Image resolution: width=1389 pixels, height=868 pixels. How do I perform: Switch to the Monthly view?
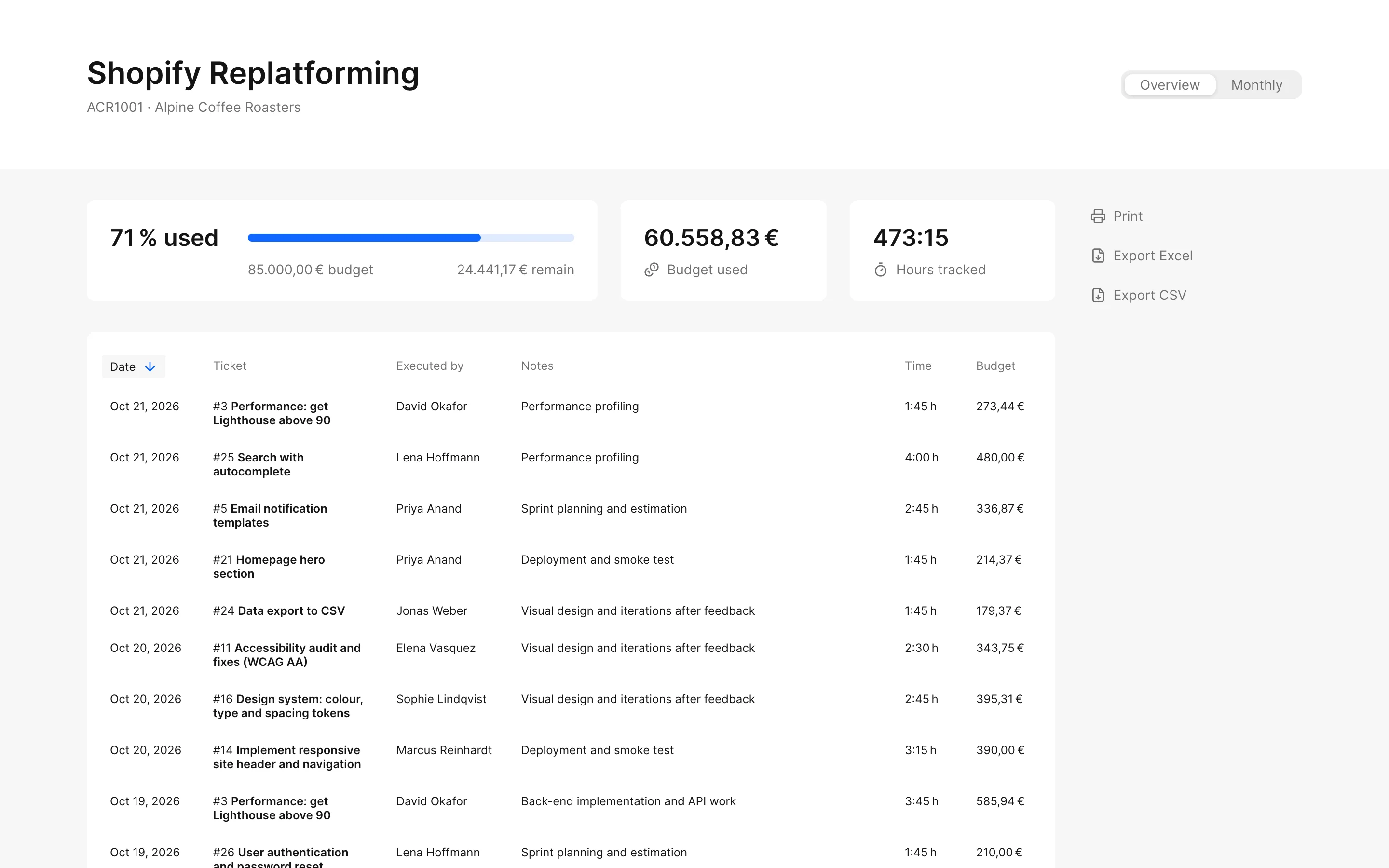pyautogui.click(x=1256, y=85)
